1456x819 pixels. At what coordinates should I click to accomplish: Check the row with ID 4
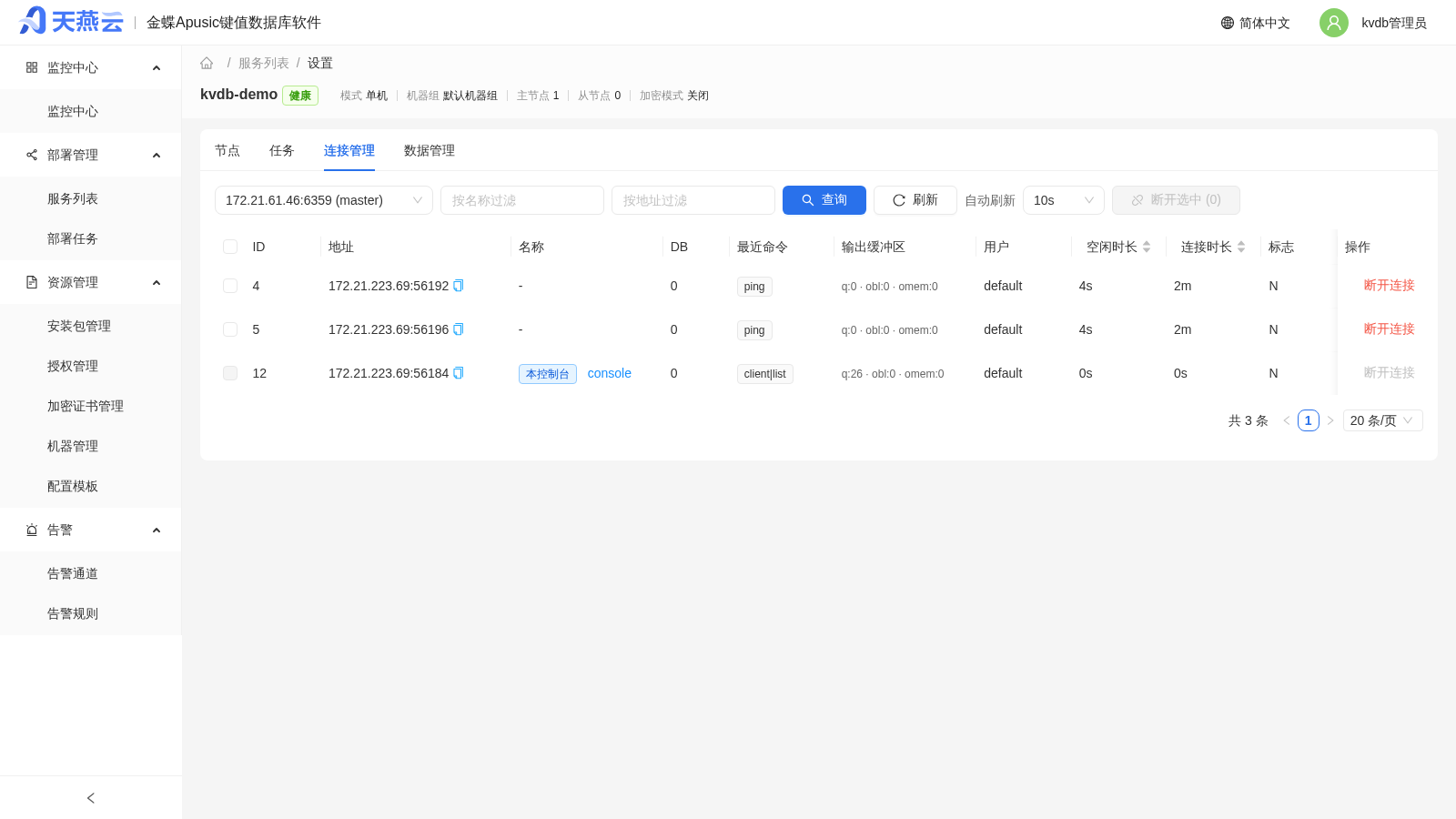(x=230, y=286)
